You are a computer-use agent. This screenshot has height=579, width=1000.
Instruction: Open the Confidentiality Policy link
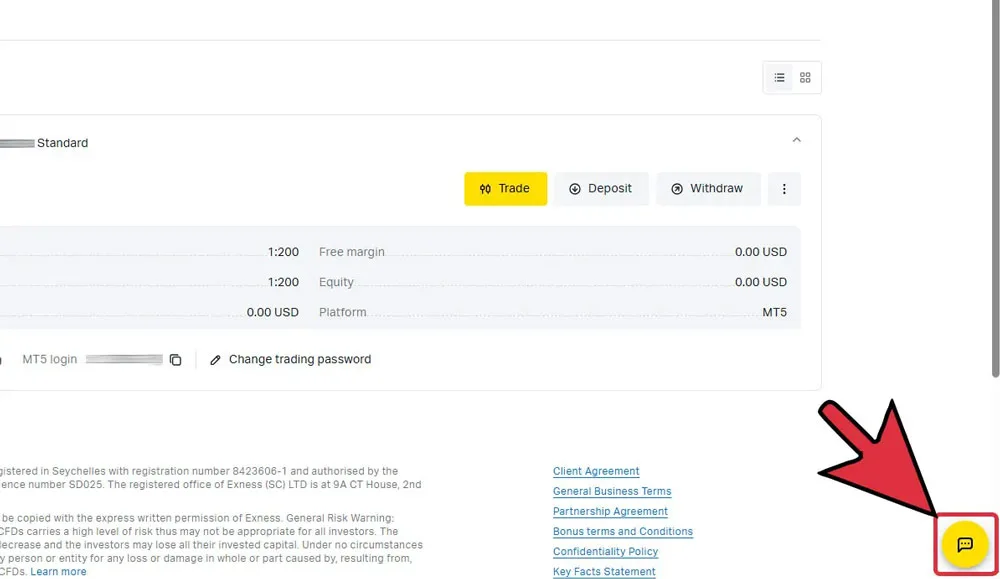(x=605, y=552)
